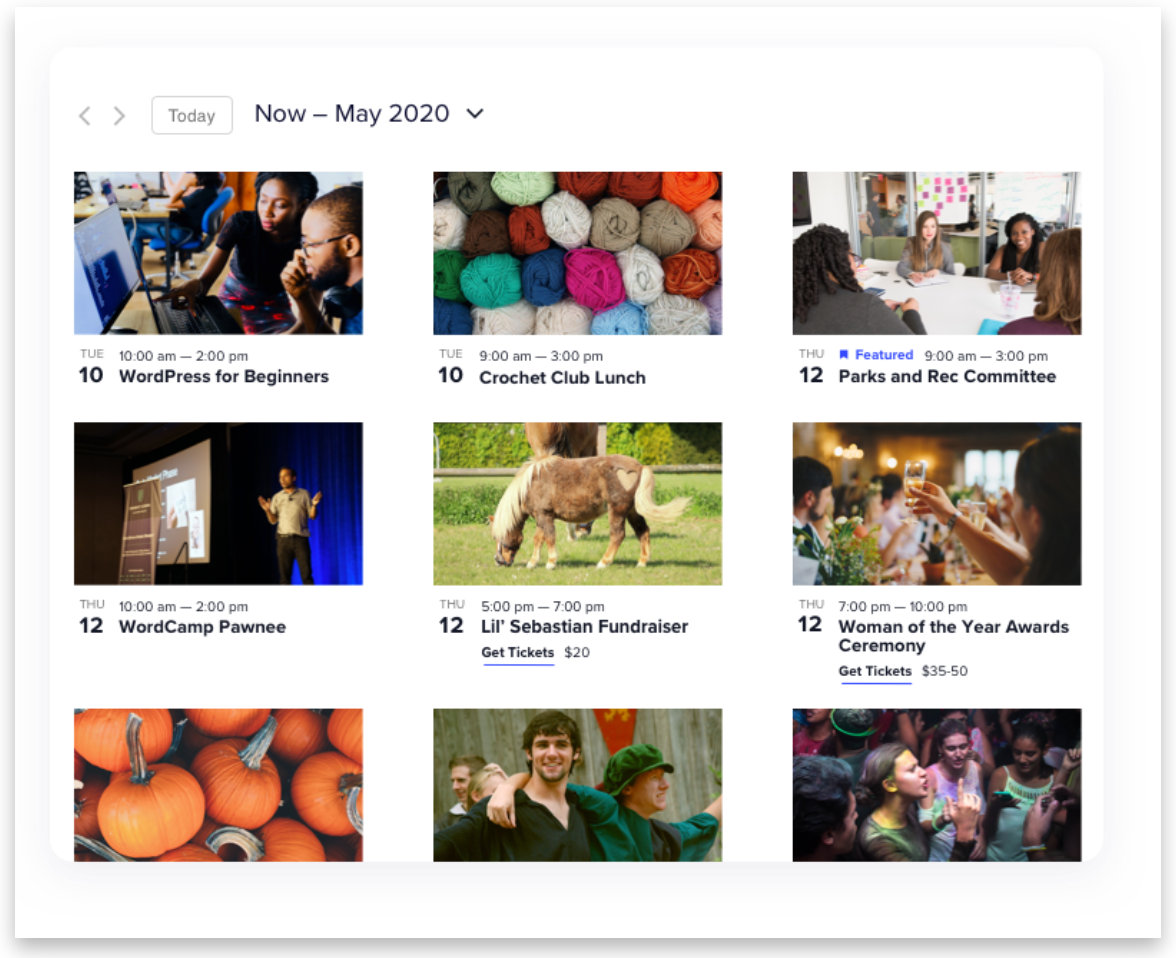Select the champagne toast thumbnail image
Image resolution: width=1176 pixels, height=958 pixels.
pos(936,503)
